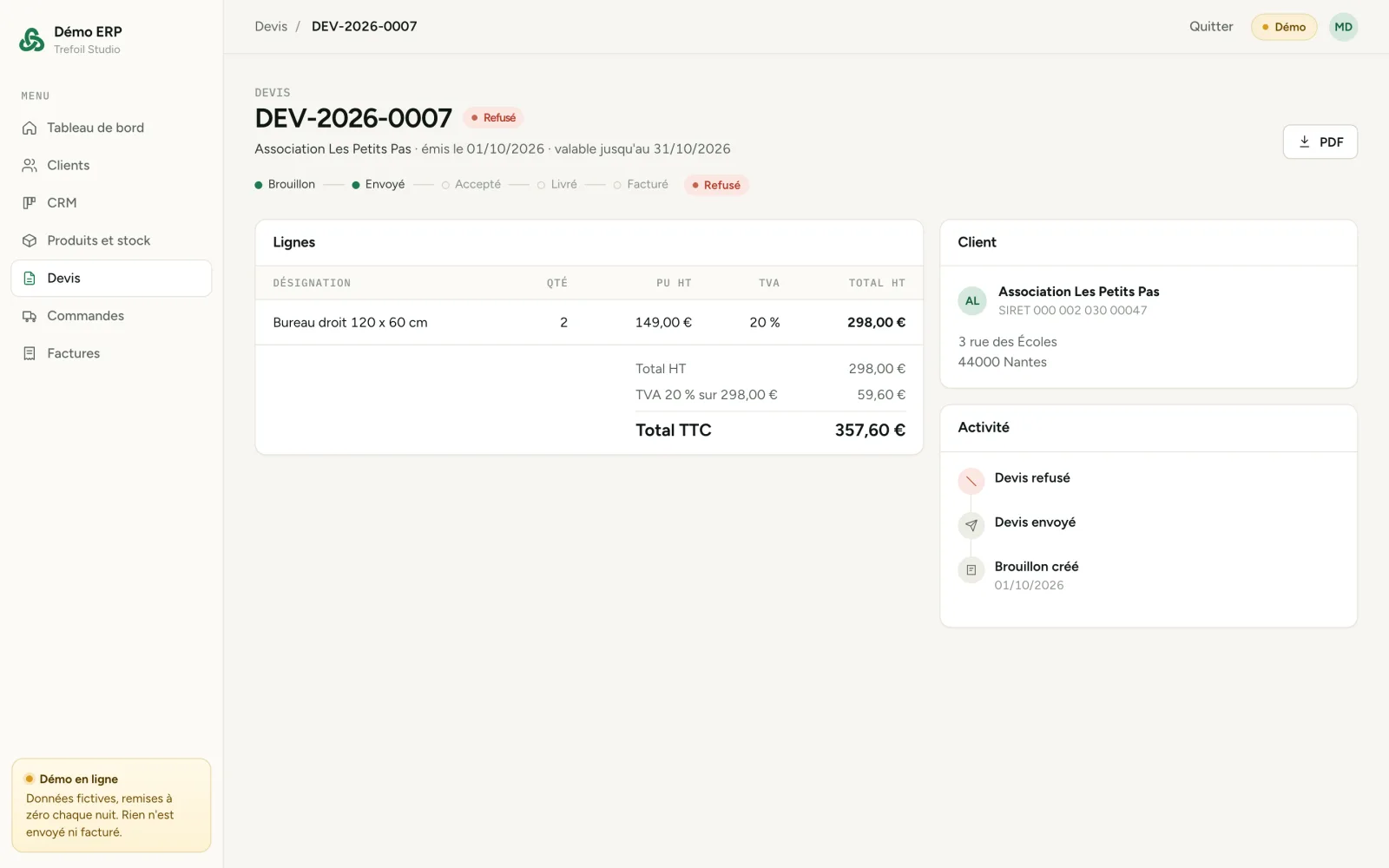
Task: Click the Devis refusé activity icon
Action: point(971,481)
